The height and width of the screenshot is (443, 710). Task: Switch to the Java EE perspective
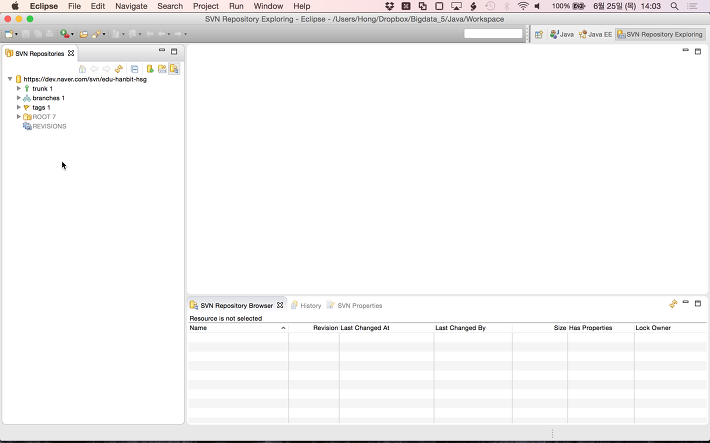(595, 34)
